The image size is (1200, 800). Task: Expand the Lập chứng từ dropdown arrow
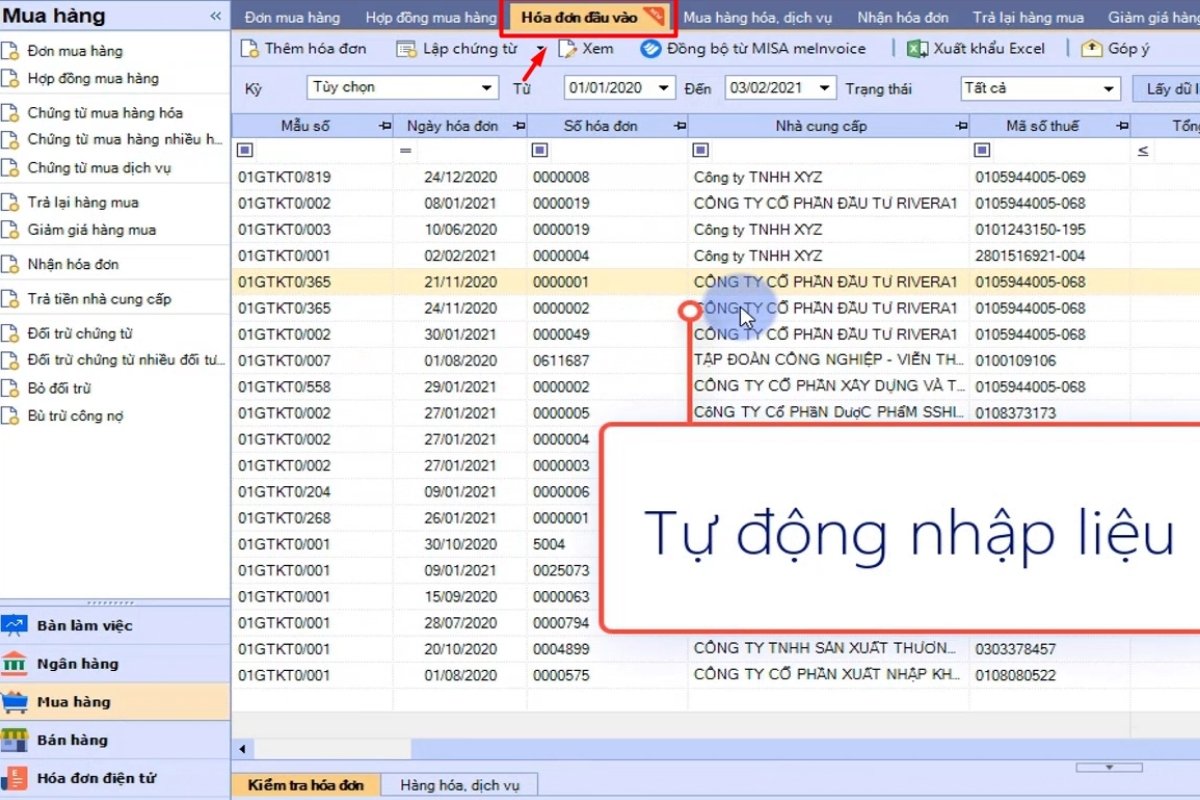tap(541, 49)
